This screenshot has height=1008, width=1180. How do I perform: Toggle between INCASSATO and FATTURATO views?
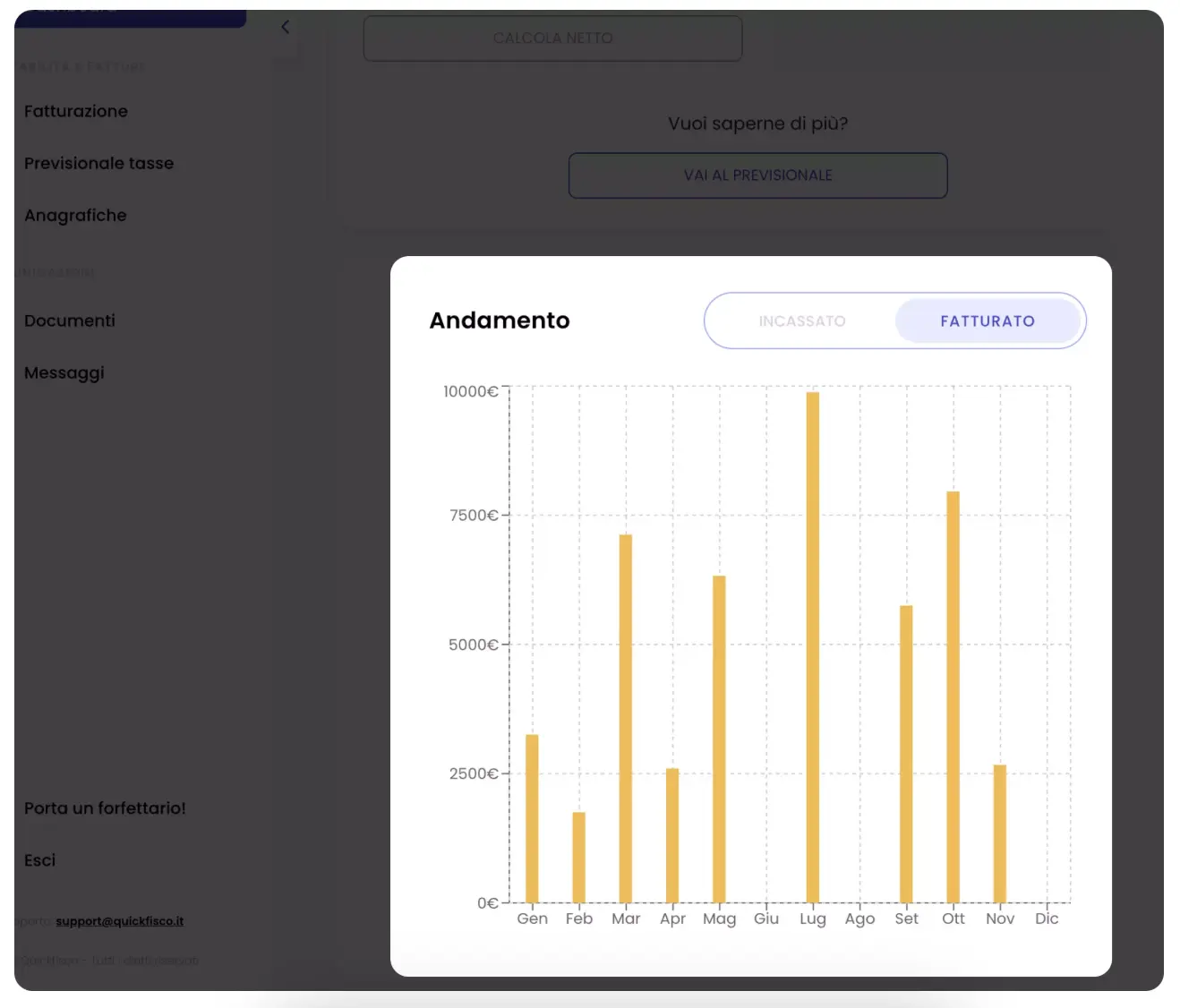(894, 320)
